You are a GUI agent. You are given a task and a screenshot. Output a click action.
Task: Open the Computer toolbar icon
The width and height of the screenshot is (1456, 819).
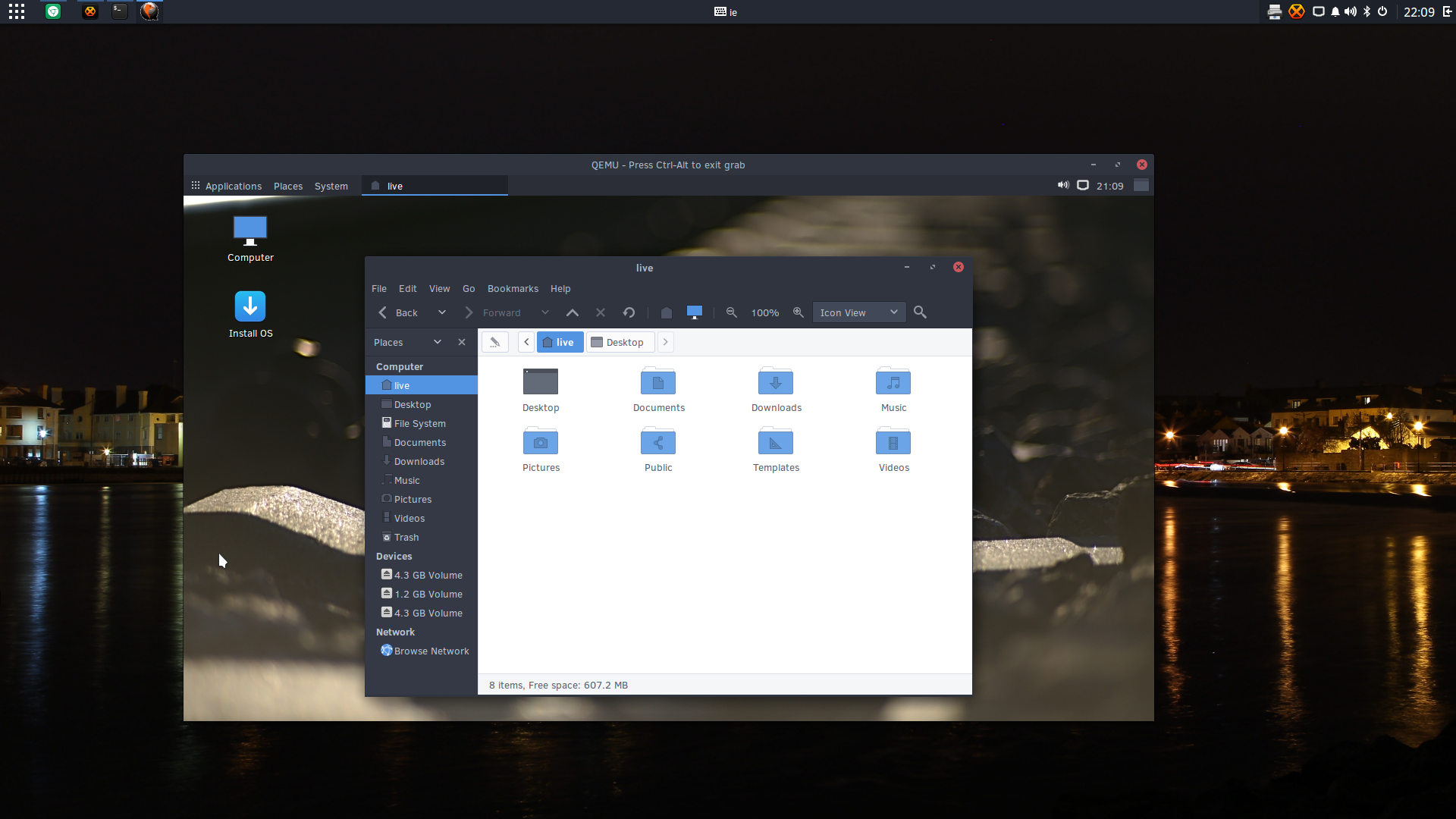(x=695, y=312)
